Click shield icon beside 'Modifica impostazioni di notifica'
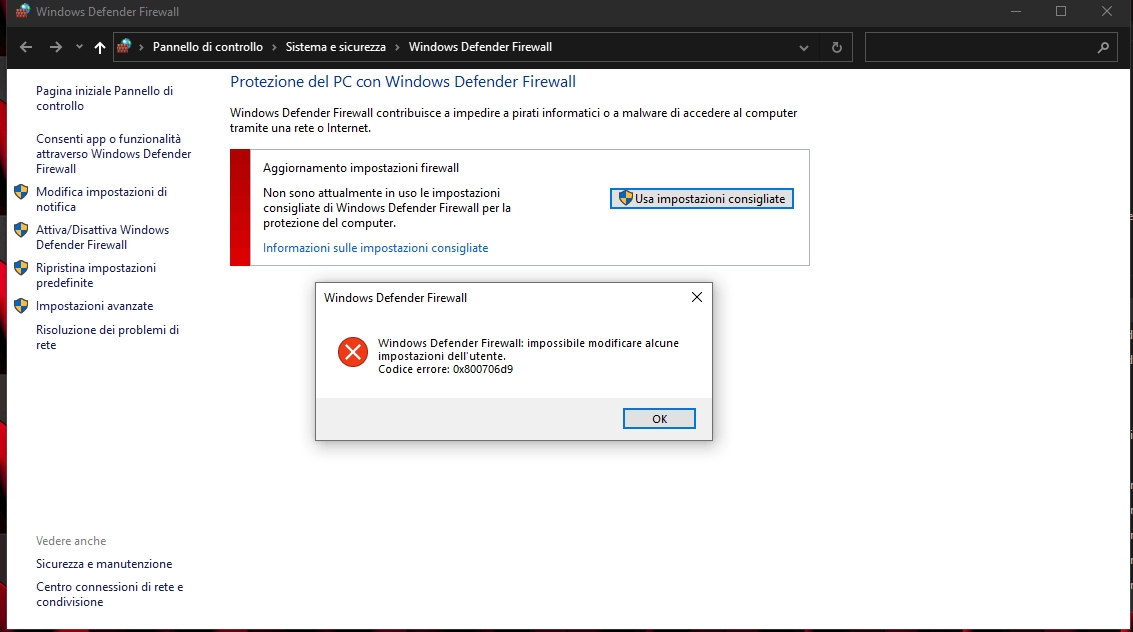 tap(21, 192)
